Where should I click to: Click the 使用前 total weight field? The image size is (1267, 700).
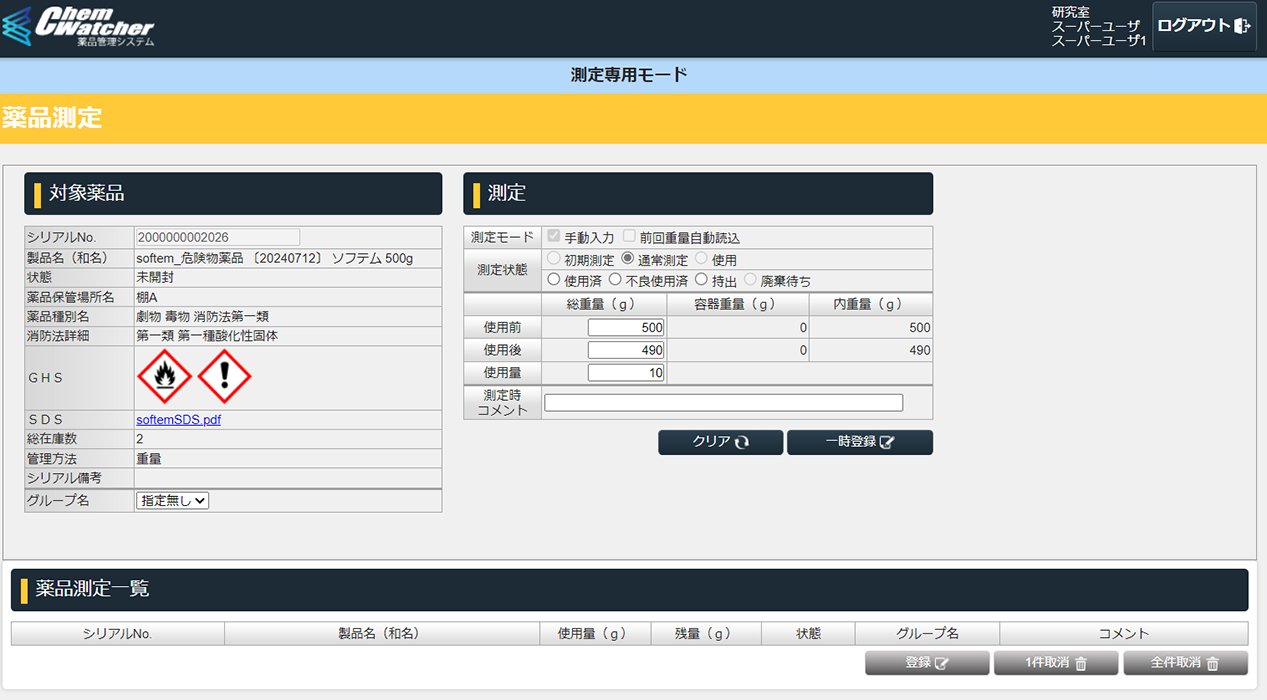pyautogui.click(x=626, y=327)
